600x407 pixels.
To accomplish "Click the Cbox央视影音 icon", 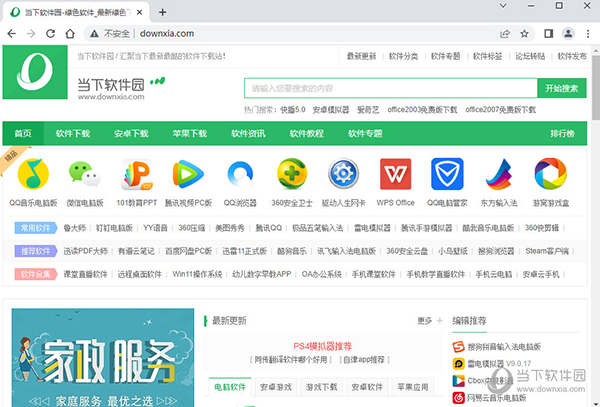I will coord(458,381).
